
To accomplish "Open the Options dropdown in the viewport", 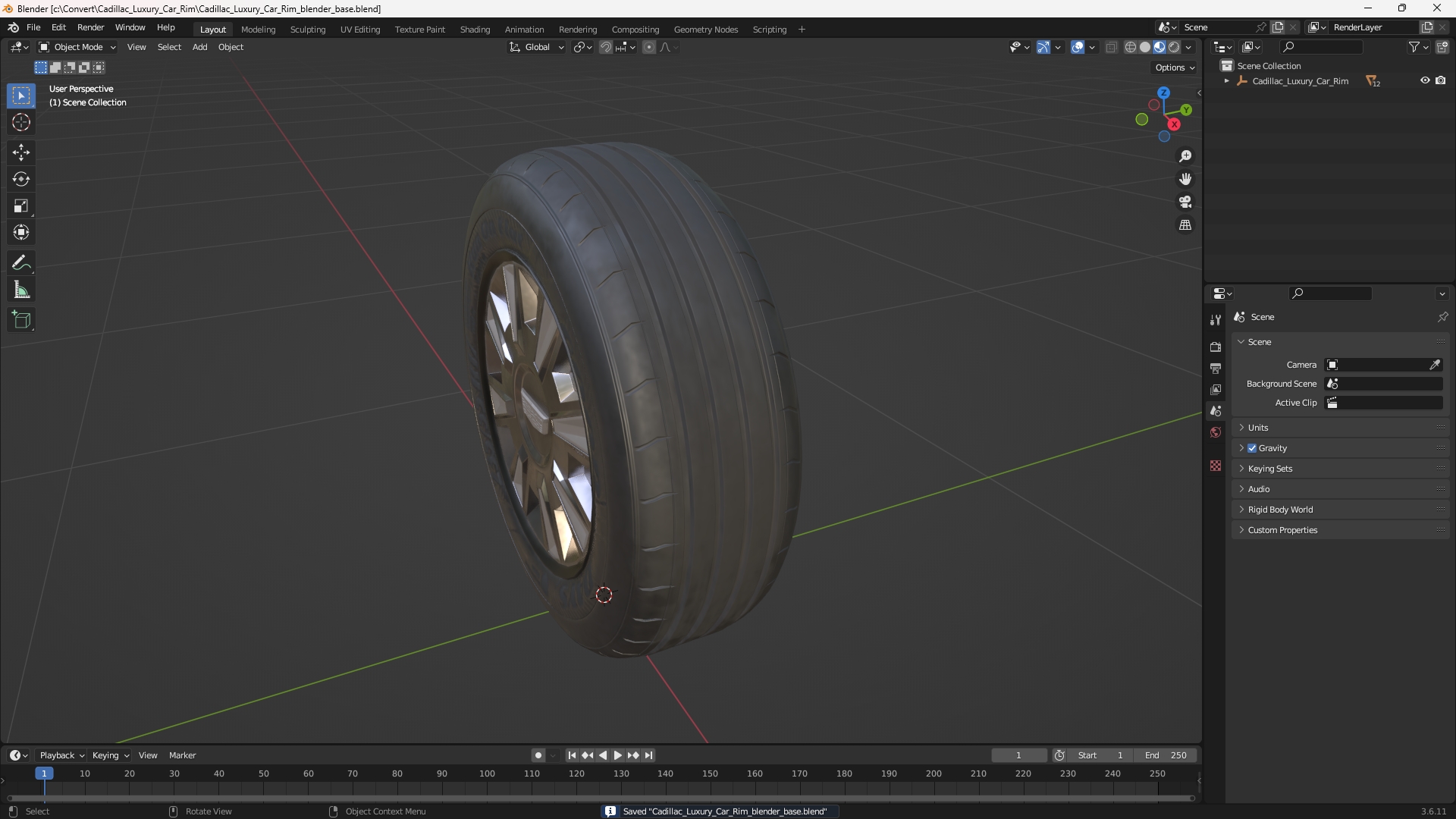I will [x=1175, y=67].
